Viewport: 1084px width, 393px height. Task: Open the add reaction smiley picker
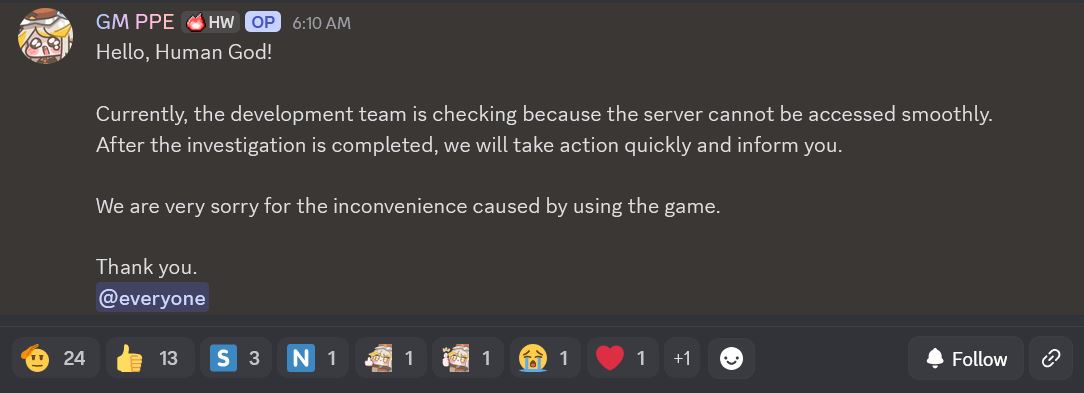[x=731, y=358]
